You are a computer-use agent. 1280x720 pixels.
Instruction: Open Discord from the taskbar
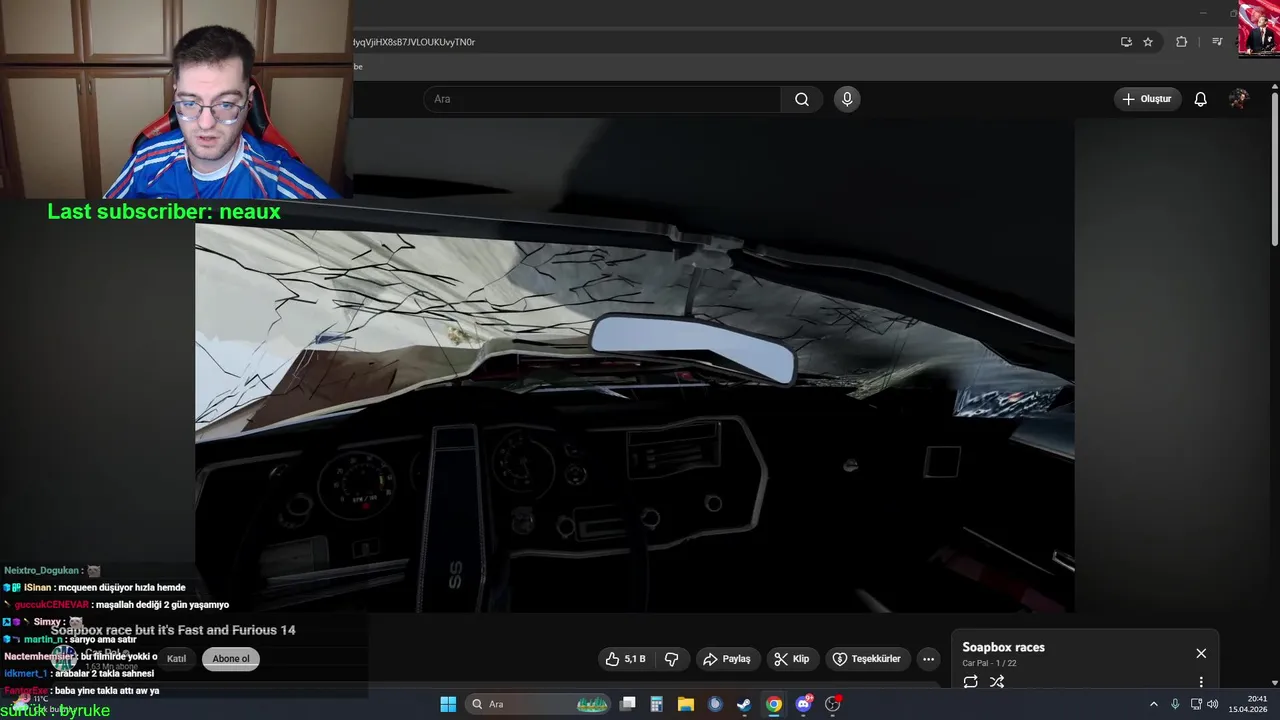click(x=803, y=704)
